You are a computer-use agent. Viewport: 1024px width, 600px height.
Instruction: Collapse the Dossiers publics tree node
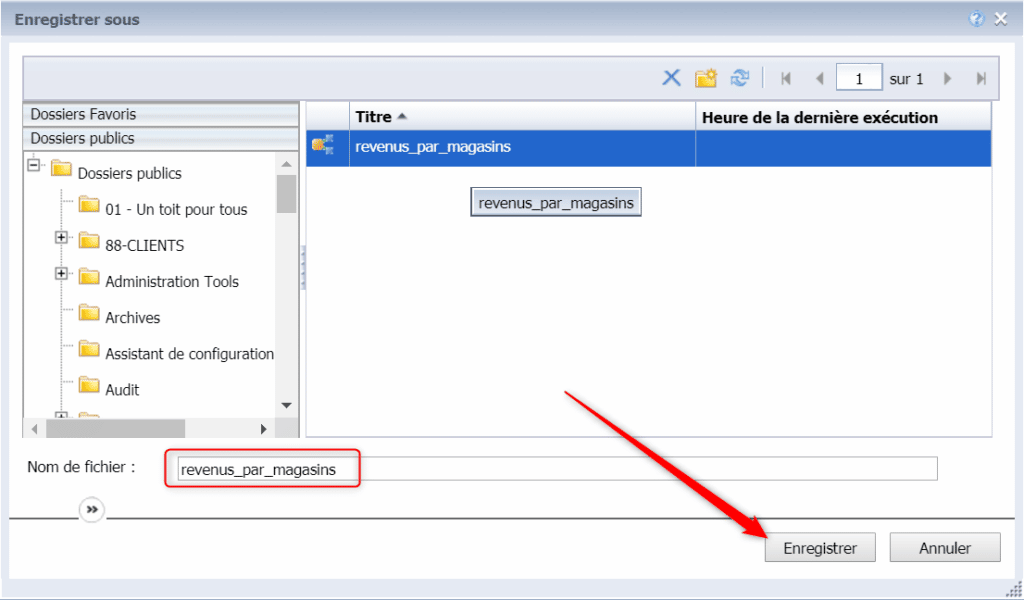coord(34,166)
